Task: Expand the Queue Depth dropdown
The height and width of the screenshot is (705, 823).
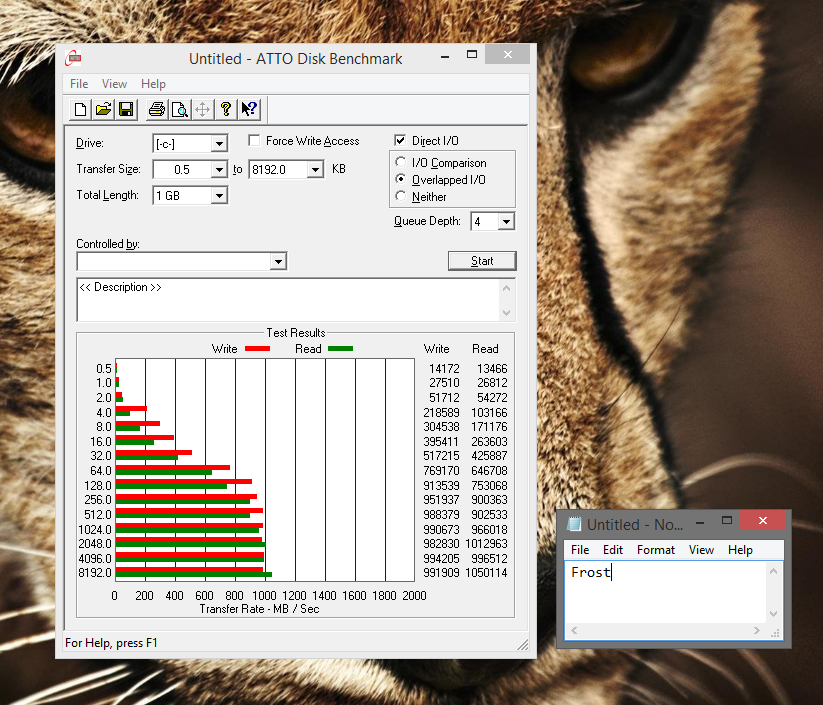Action: pyautogui.click(x=506, y=222)
